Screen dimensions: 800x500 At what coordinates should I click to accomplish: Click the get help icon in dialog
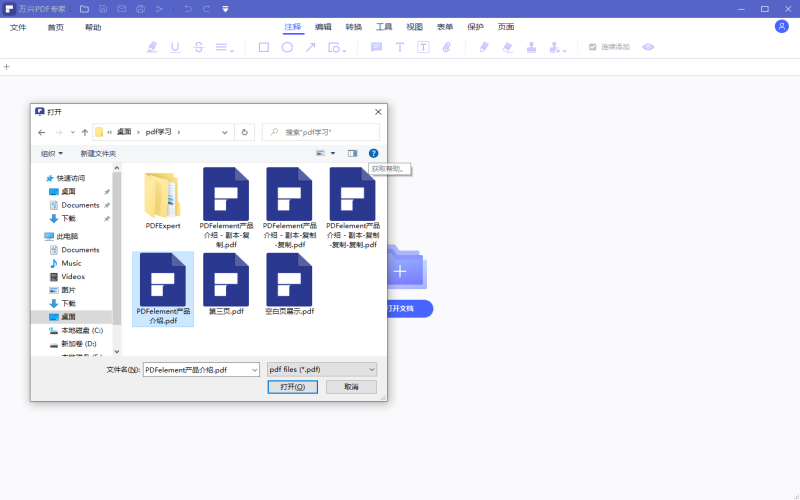373,153
